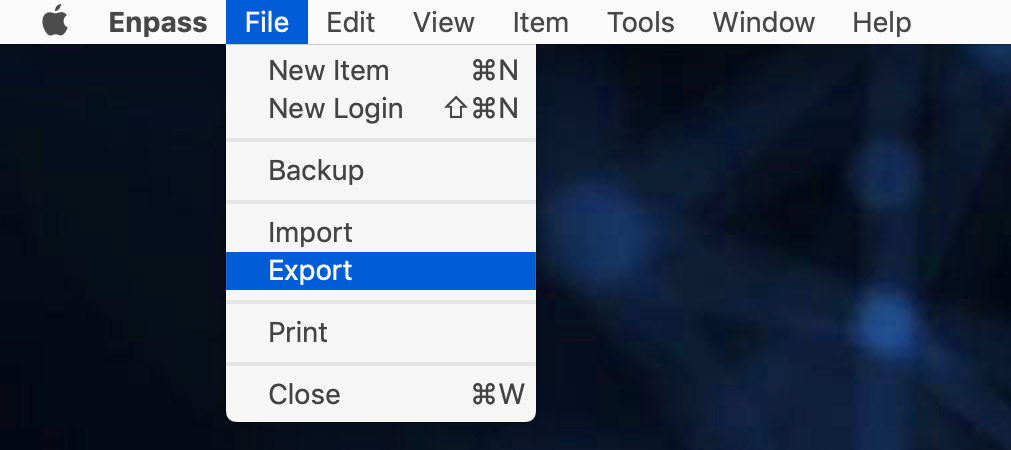Click the ⌘N shortcut hint beside New Item
Screen dimensions: 1011x450
pyautogui.click(x=494, y=71)
